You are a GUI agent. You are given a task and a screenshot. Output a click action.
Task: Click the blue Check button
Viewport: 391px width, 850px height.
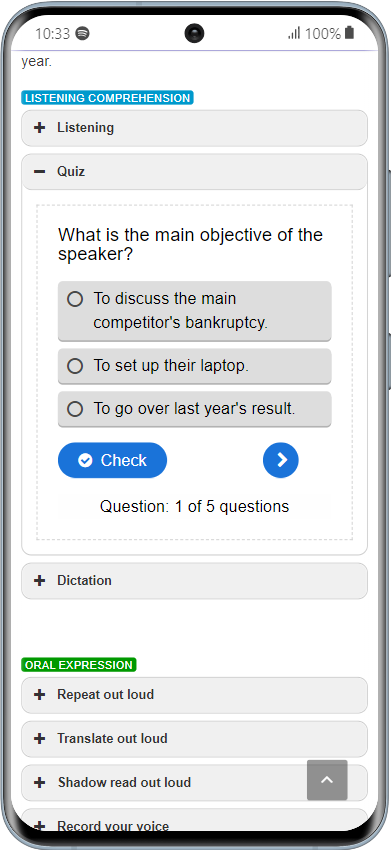pos(112,460)
